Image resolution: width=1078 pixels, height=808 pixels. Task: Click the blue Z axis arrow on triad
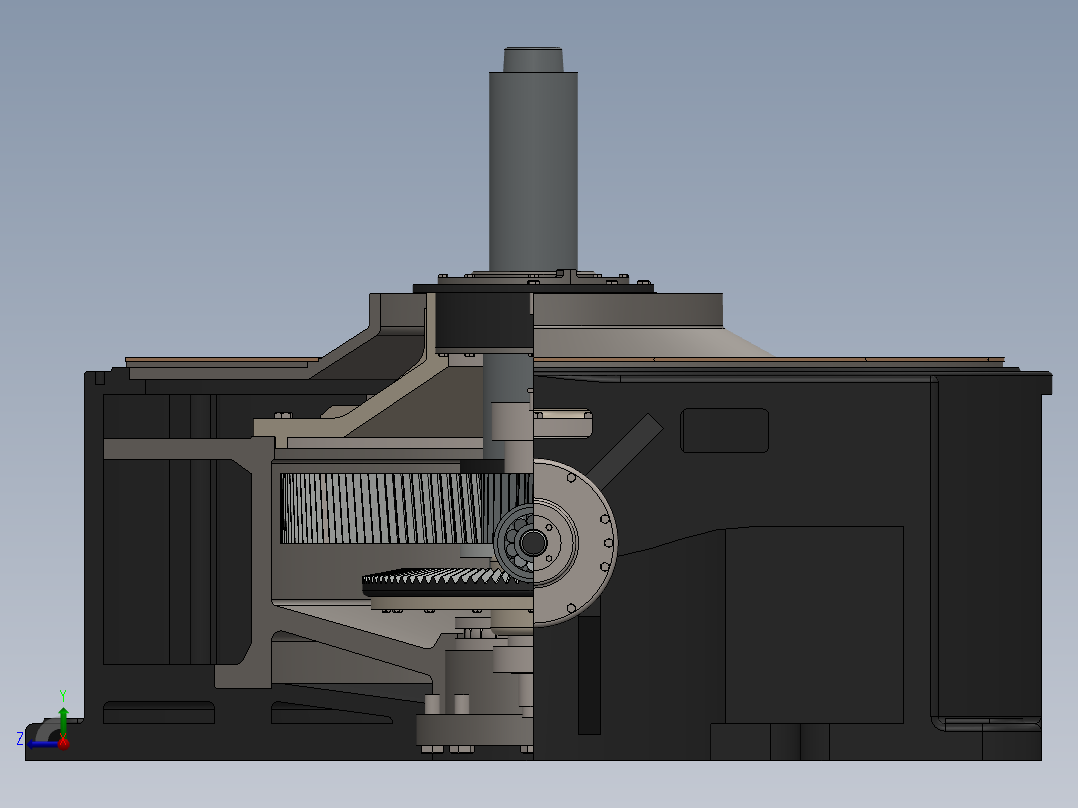tap(41, 744)
